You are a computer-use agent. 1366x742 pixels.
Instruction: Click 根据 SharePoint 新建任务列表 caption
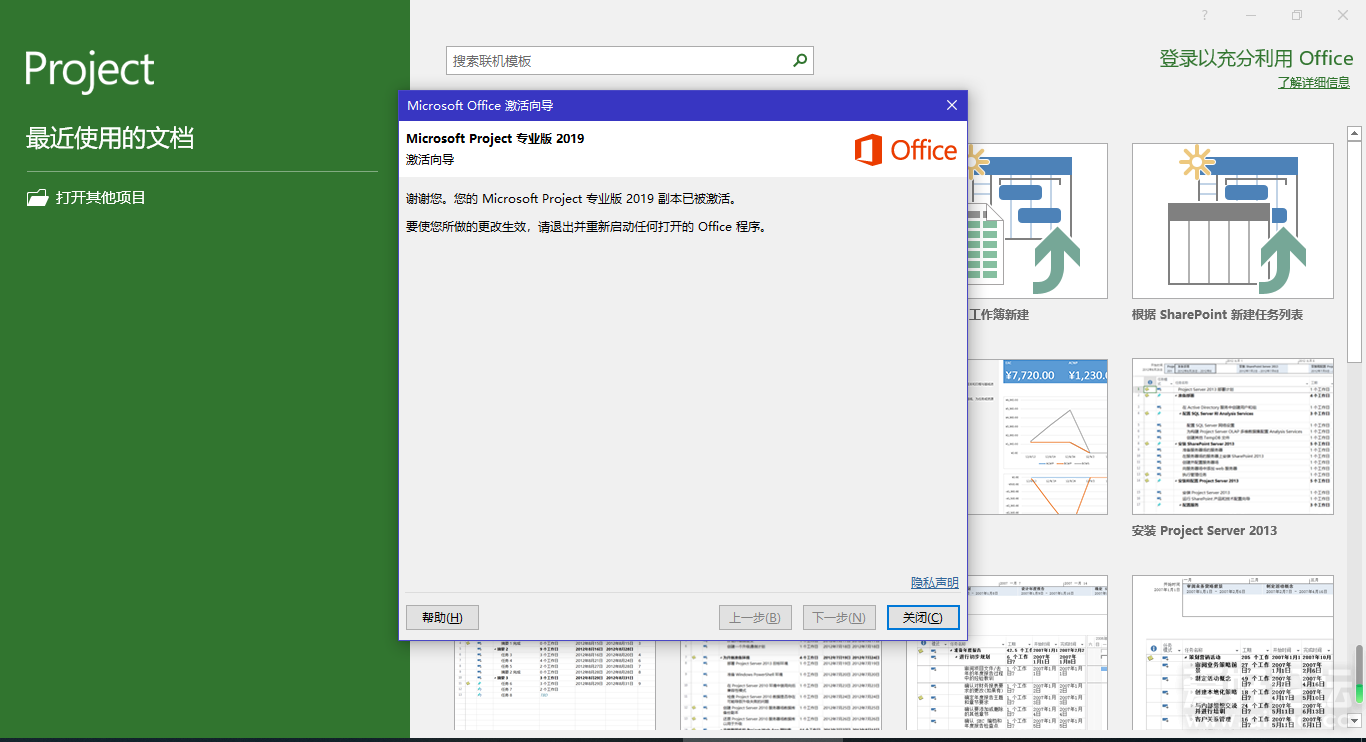coord(1217,315)
